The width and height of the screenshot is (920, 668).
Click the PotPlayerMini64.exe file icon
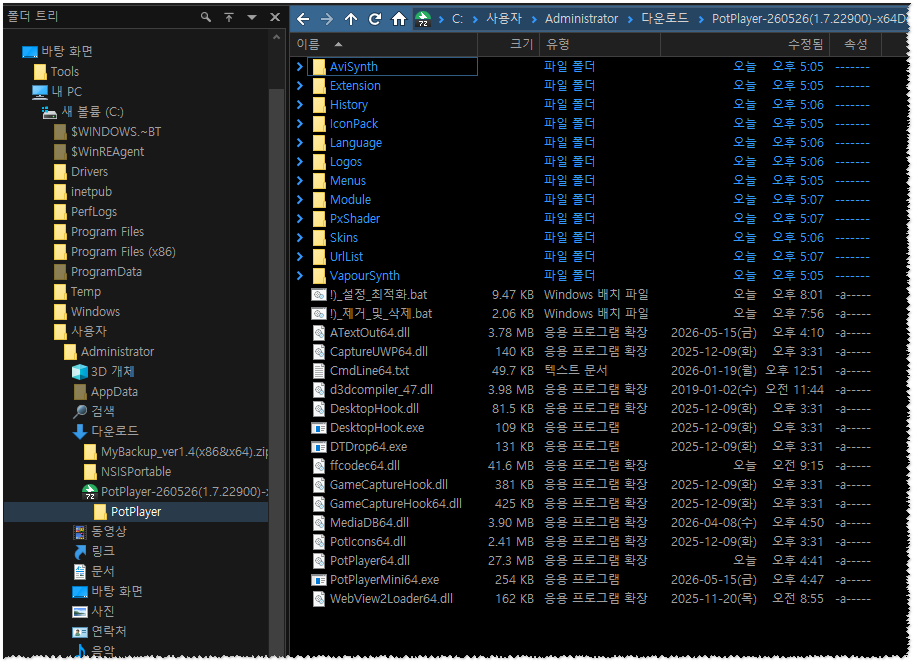click(319, 580)
